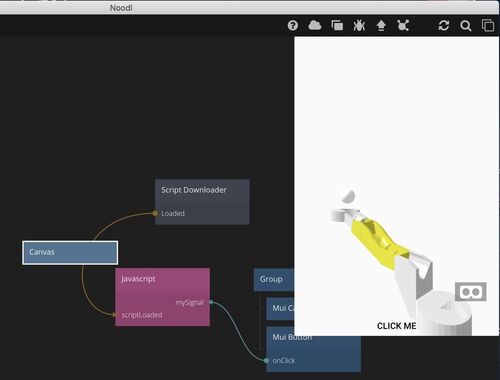500x380 pixels.
Task: Click the upload arrow icon
Action: click(381, 25)
